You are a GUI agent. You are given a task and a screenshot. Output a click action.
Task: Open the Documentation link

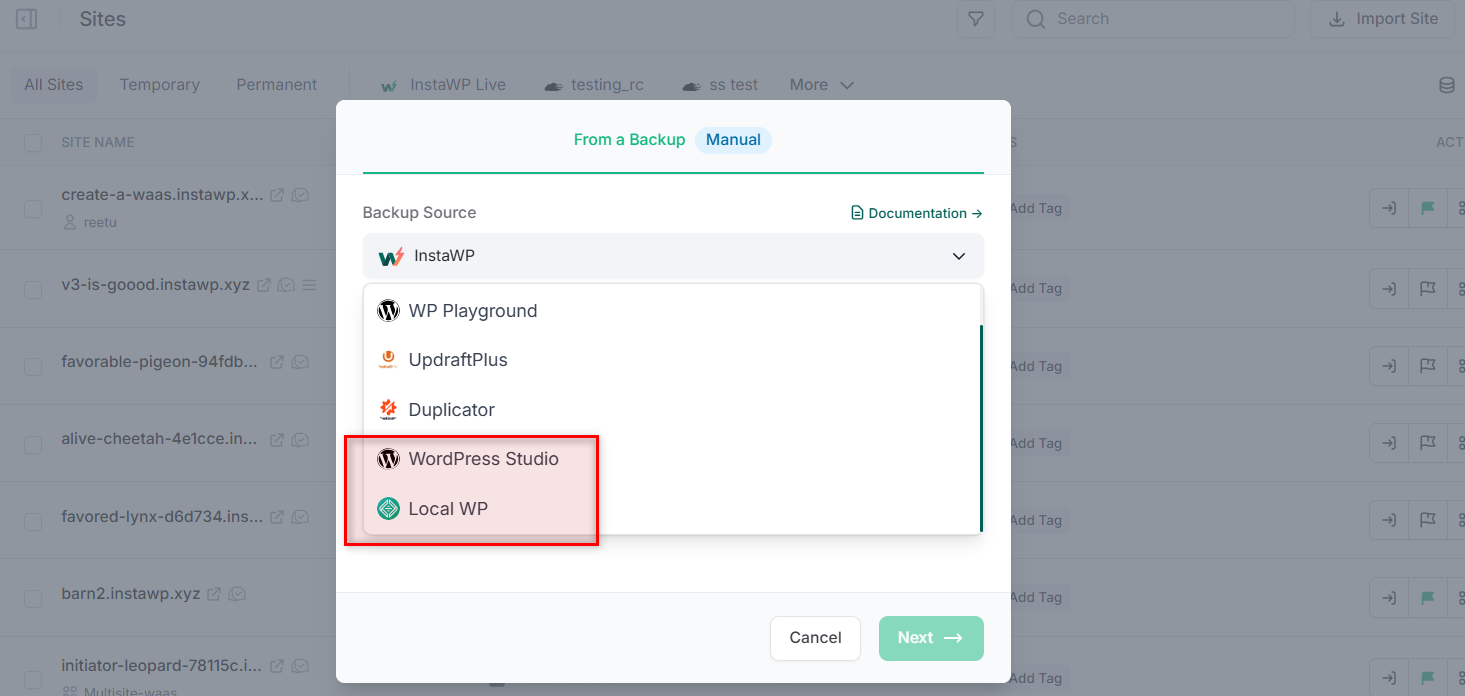coord(917,213)
